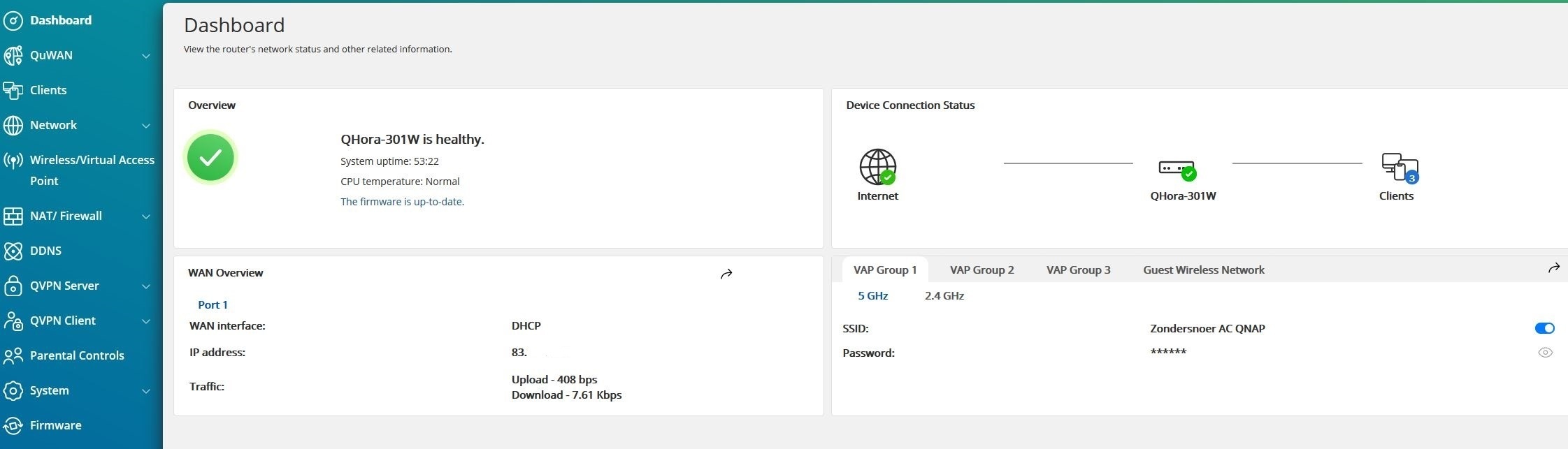This screenshot has height=449, width=1568.
Task: Click the 'System uptime: 53:22' text
Action: [x=389, y=161]
